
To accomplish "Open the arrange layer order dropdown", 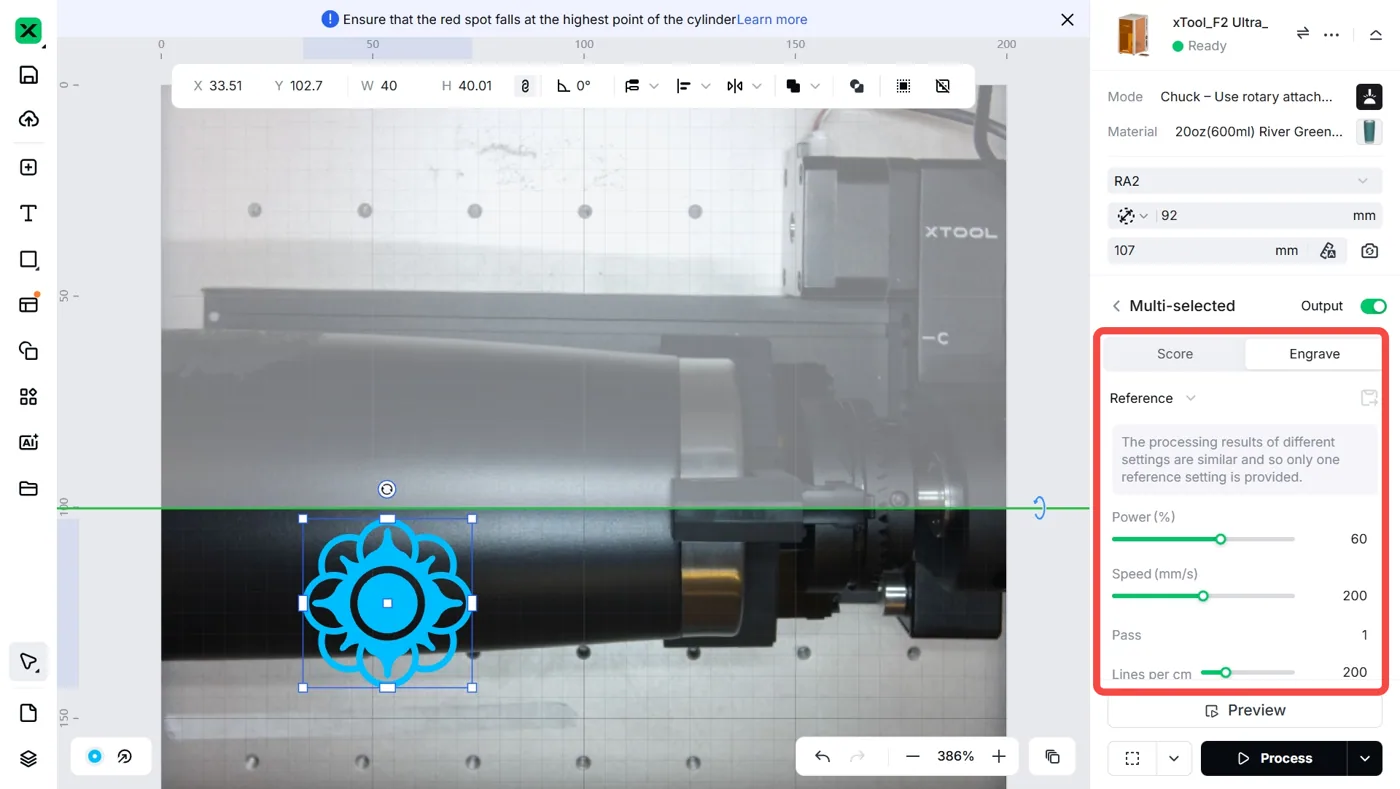I will point(641,86).
